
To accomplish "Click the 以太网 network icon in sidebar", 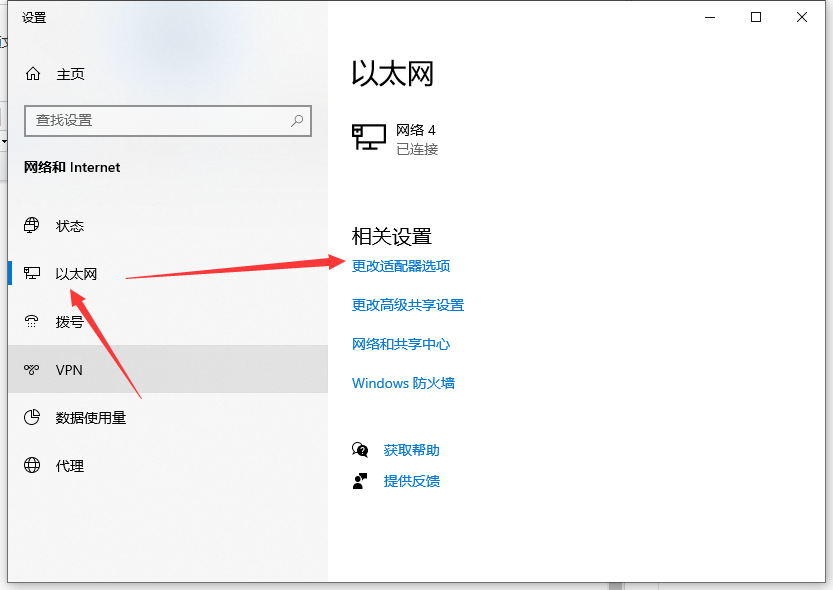I will (x=31, y=273).
